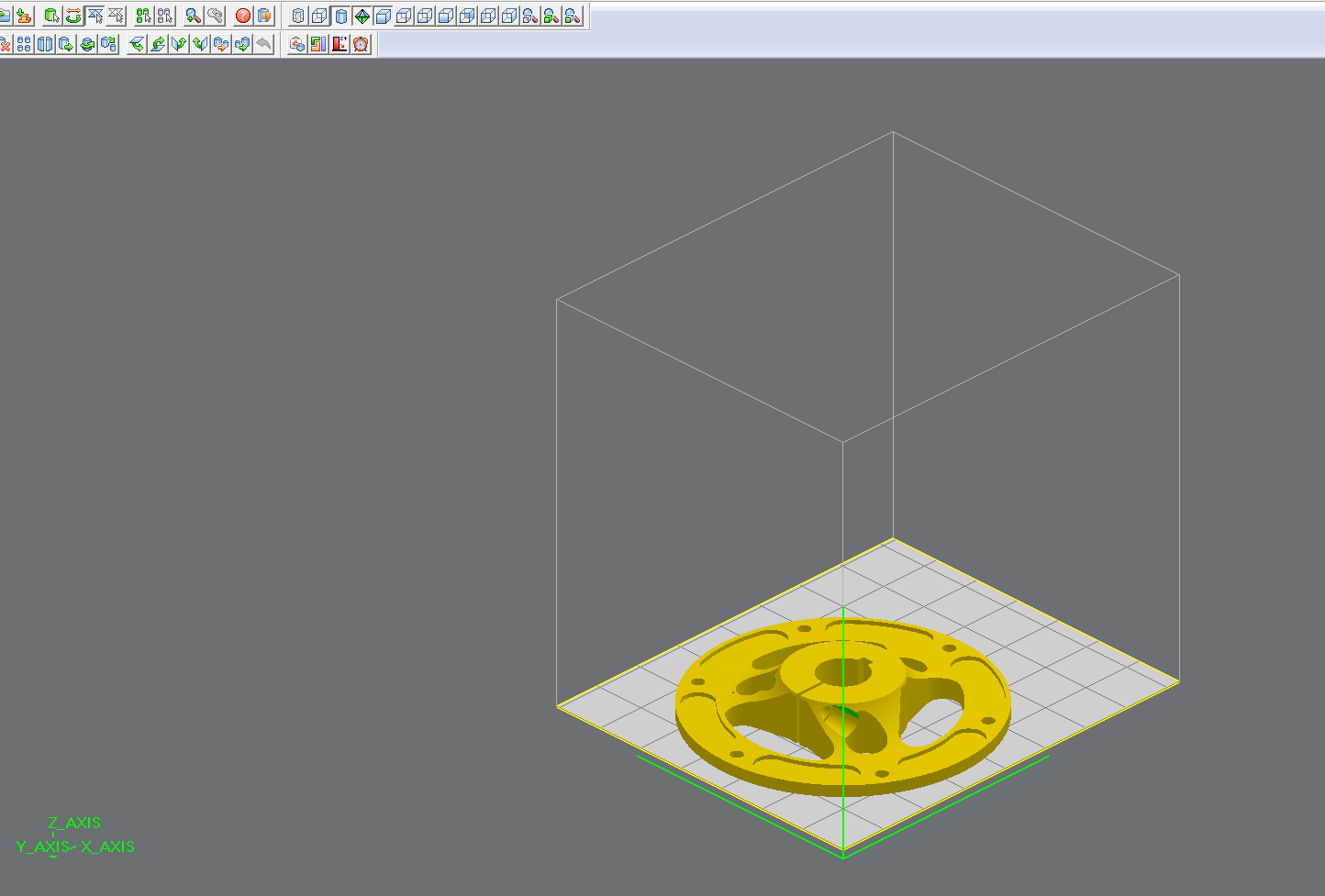Select the red Z compensation icon
Viewport: 1325px width, 896px height.
(x=340, y=44)
